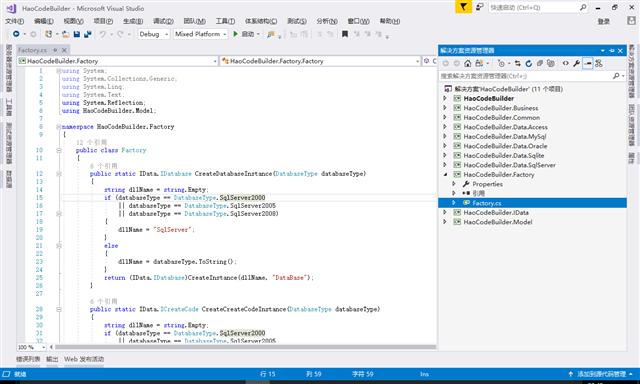Click the green Start debugging arrow

(x=236, y=34)
